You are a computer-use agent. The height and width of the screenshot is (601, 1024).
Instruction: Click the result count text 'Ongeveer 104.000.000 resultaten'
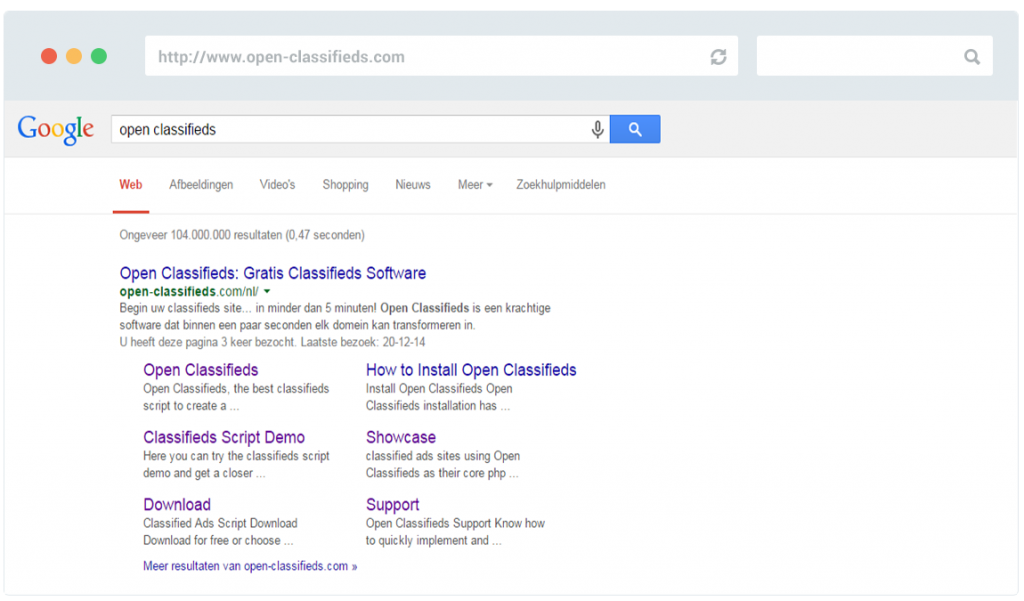(x=200, y=235)
